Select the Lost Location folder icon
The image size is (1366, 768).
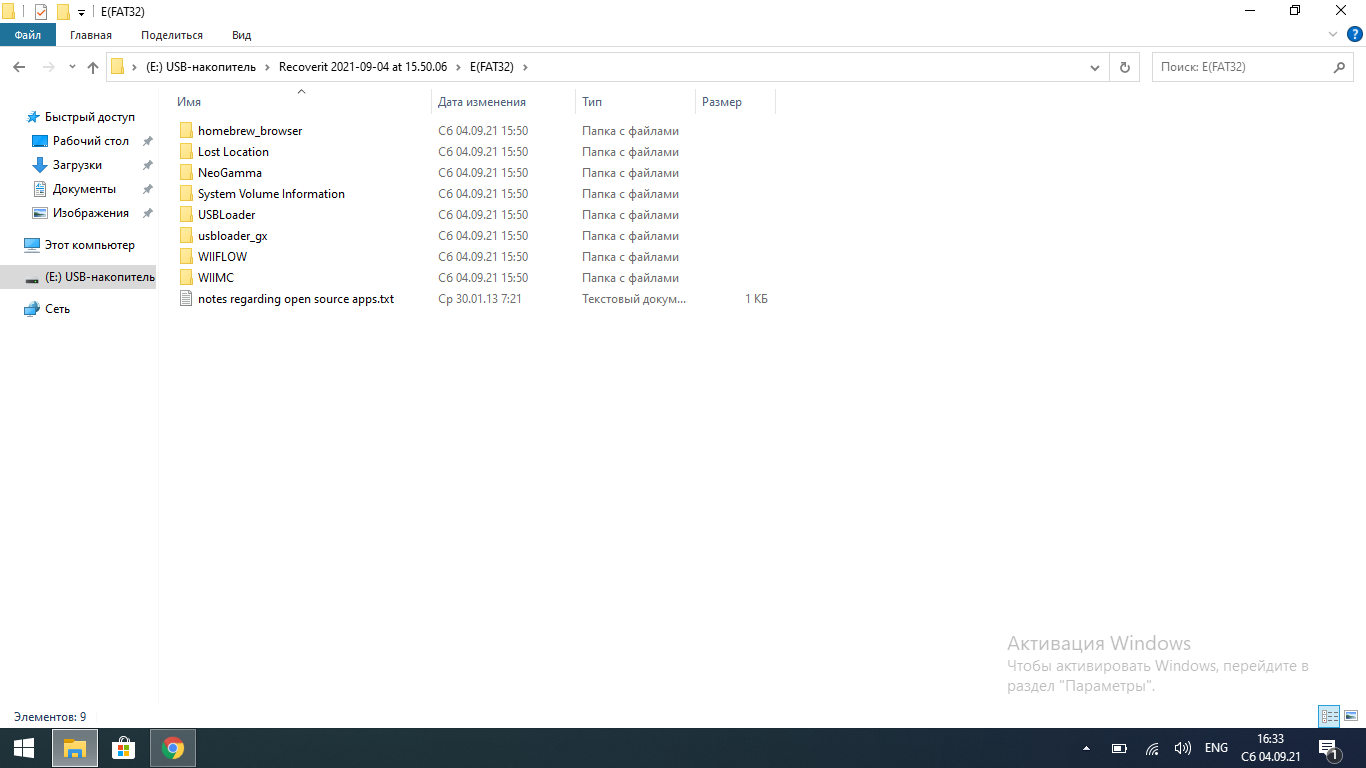pos(185,152)
